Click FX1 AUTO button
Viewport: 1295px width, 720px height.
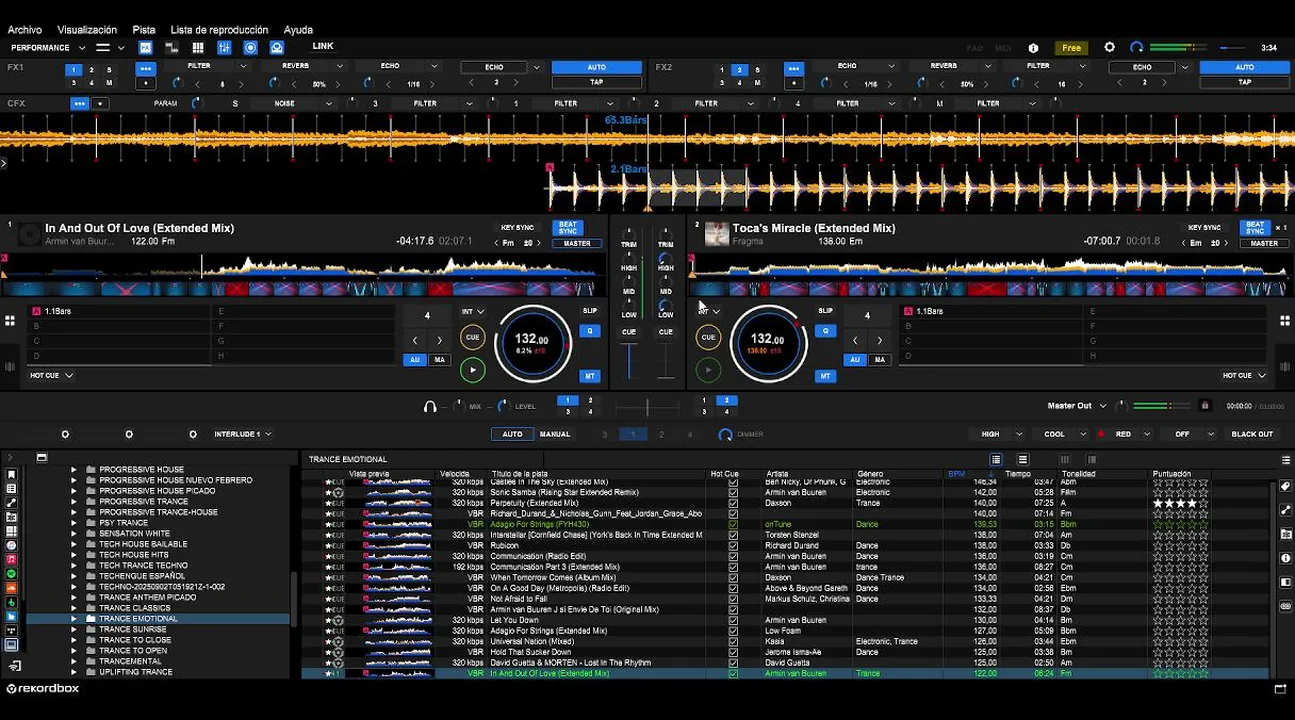[x=596, y=67]
